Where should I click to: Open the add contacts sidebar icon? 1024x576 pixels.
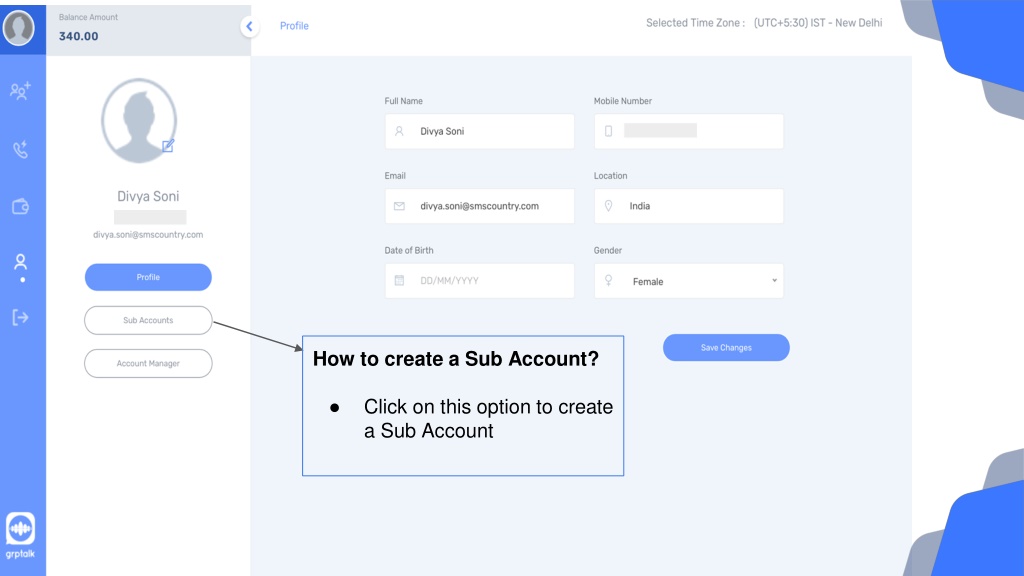[20, 91]
